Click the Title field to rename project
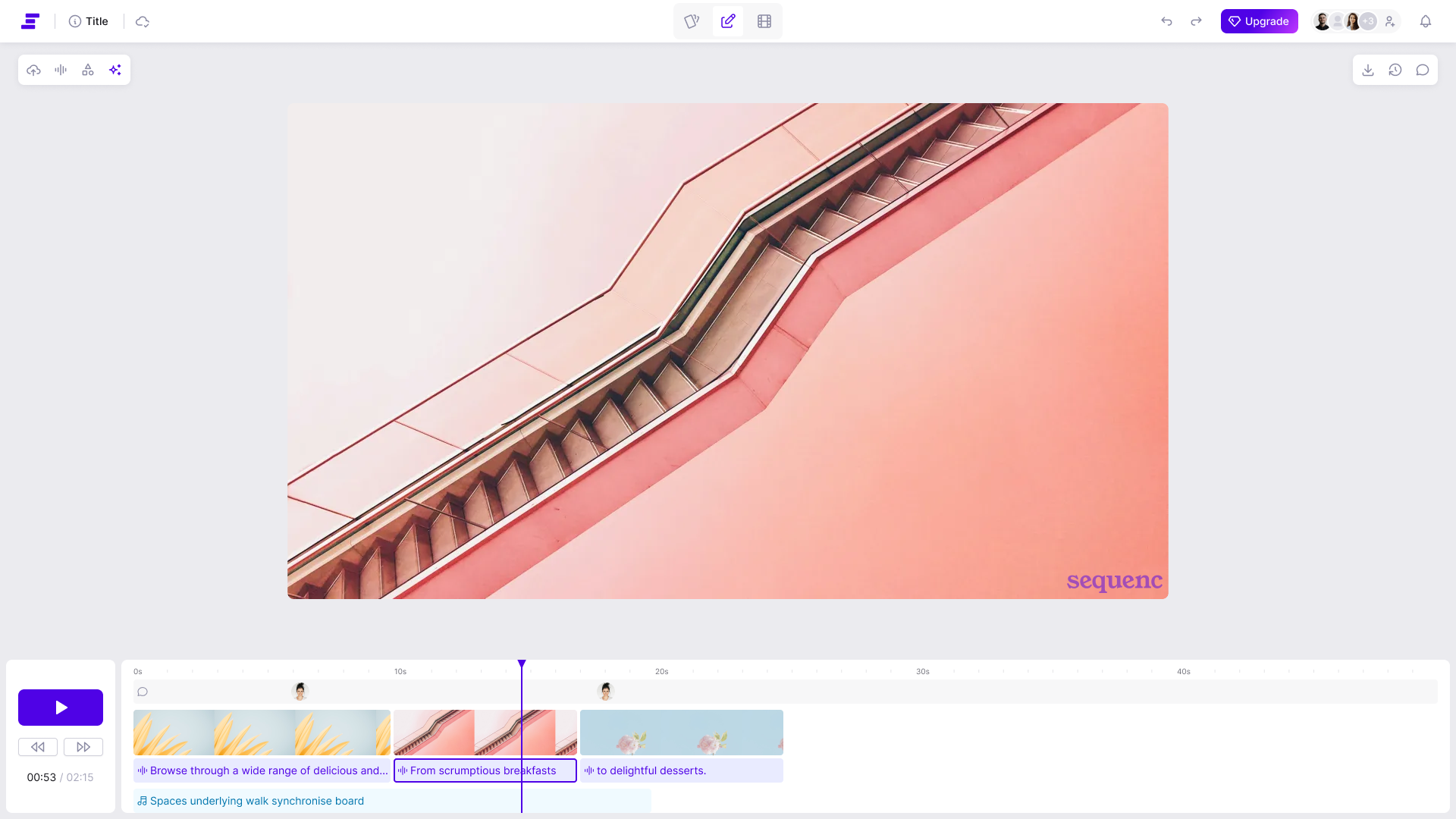This screenshot has width=1456, height=819. (x=96, y=21)
